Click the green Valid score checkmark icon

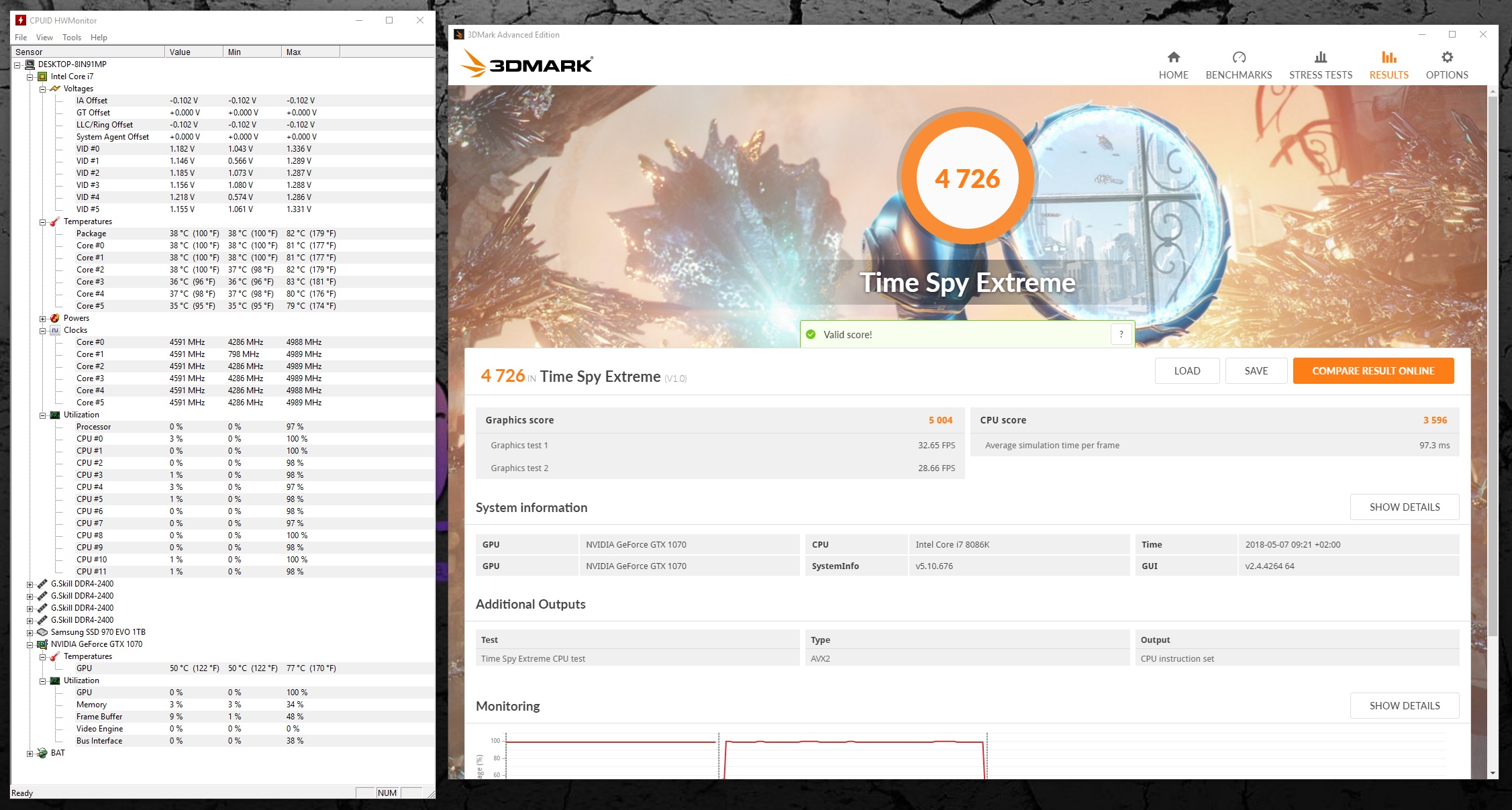pos(811,334)
